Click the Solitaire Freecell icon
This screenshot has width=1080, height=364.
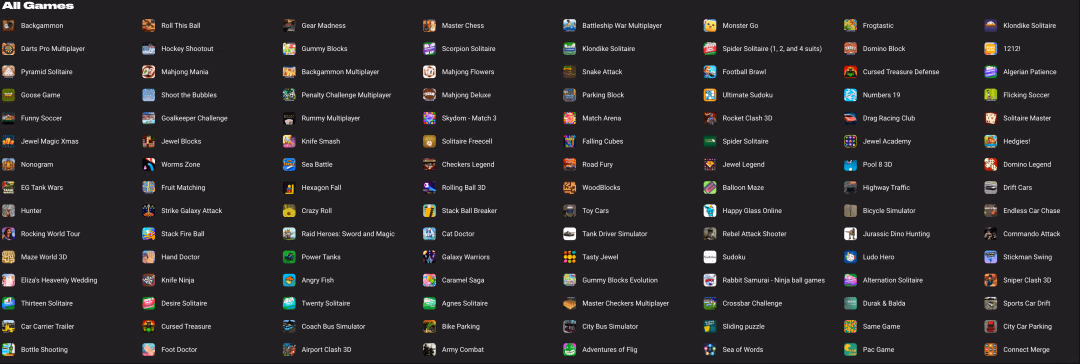[430, 141]
